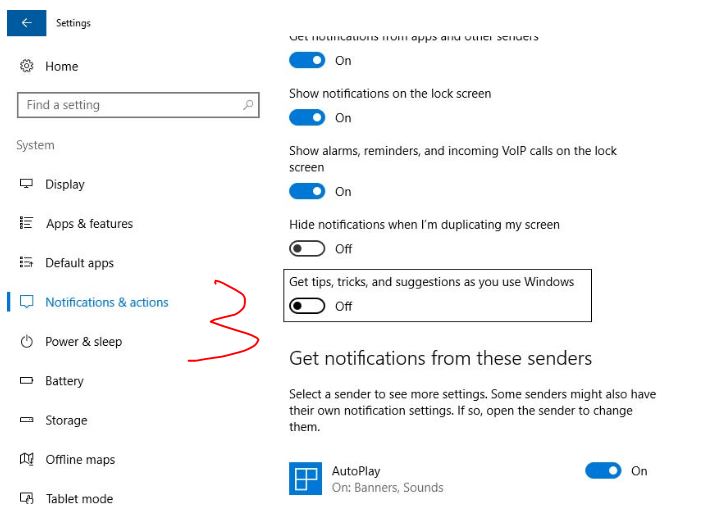Click the Settings window title
Image resolution: width=702 pixels, height=524 pixels.
[x=73, y=23]
